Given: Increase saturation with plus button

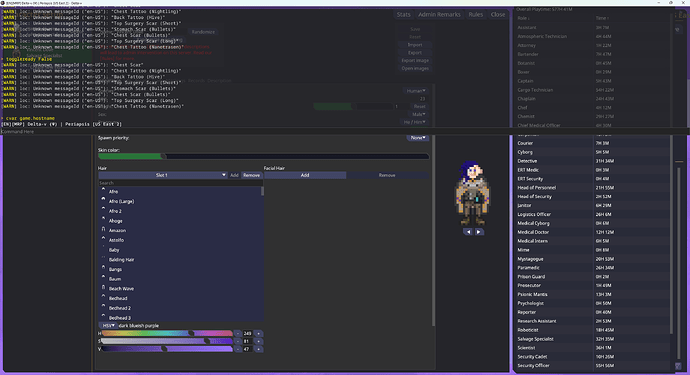Looking at the screenshot, I should click(x=259, y=341).
